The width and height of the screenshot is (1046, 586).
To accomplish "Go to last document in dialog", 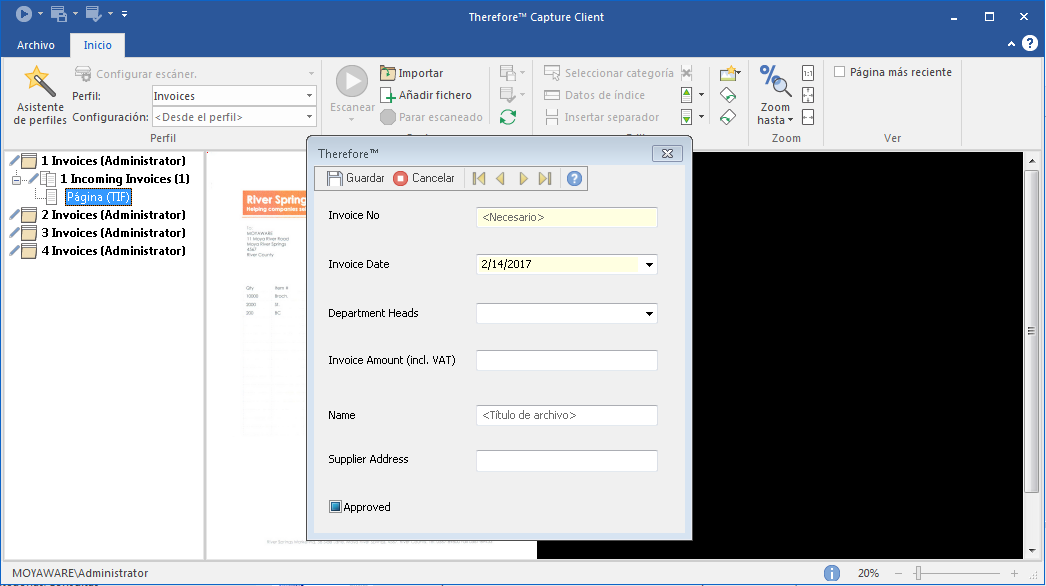I will coord(545,178).
